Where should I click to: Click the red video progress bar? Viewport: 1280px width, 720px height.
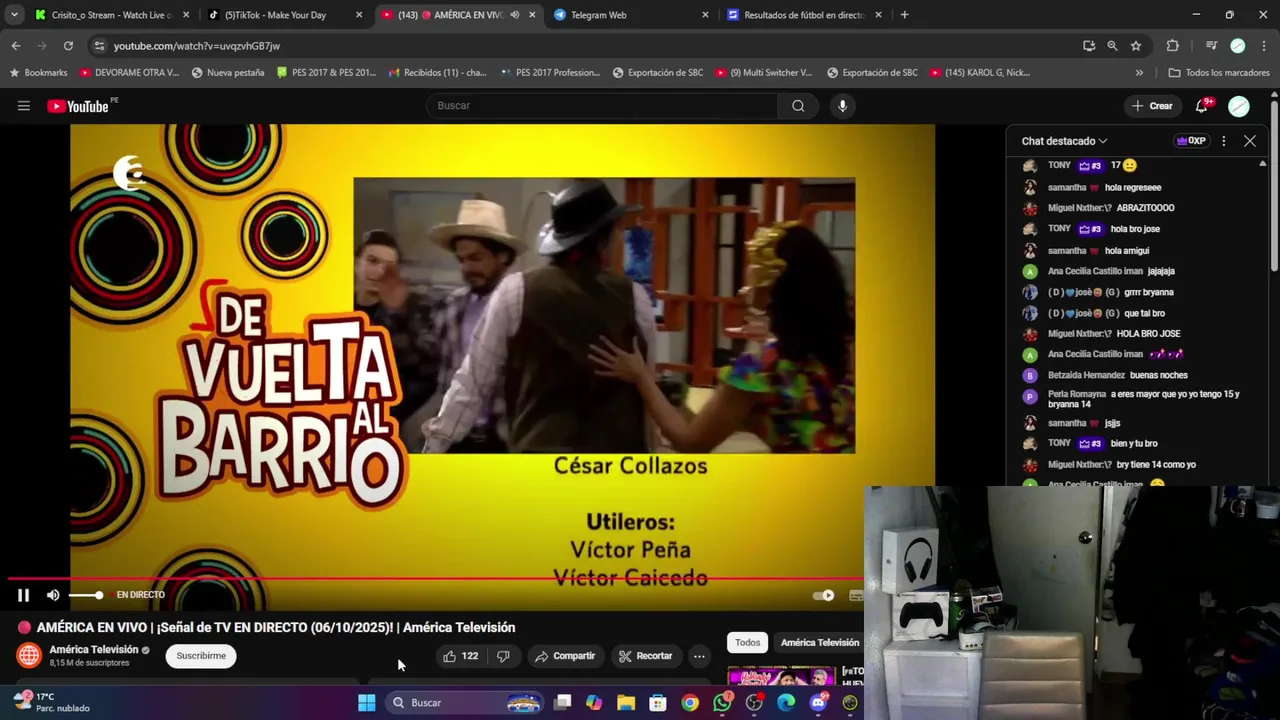pyautogui.click(x=435, y=579)
